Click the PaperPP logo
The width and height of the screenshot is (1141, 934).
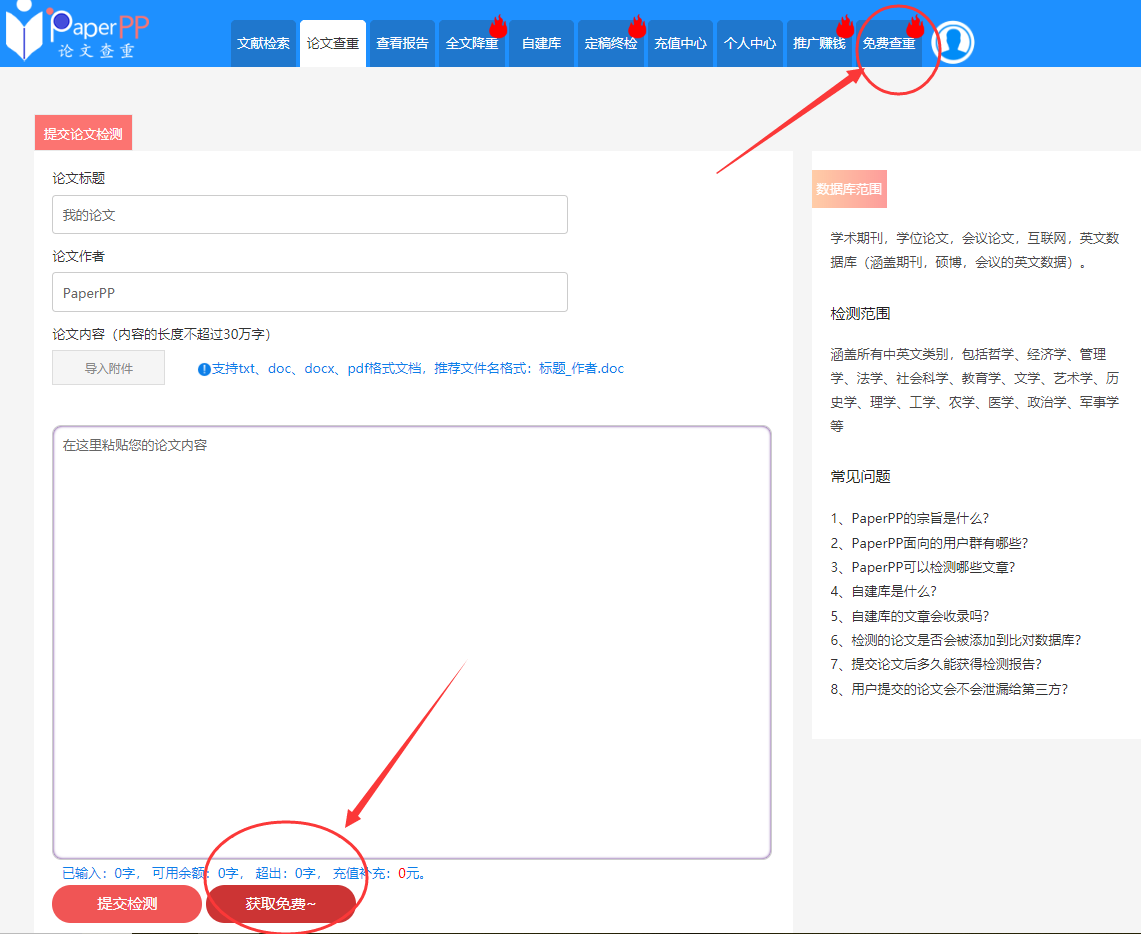[78, 31]
